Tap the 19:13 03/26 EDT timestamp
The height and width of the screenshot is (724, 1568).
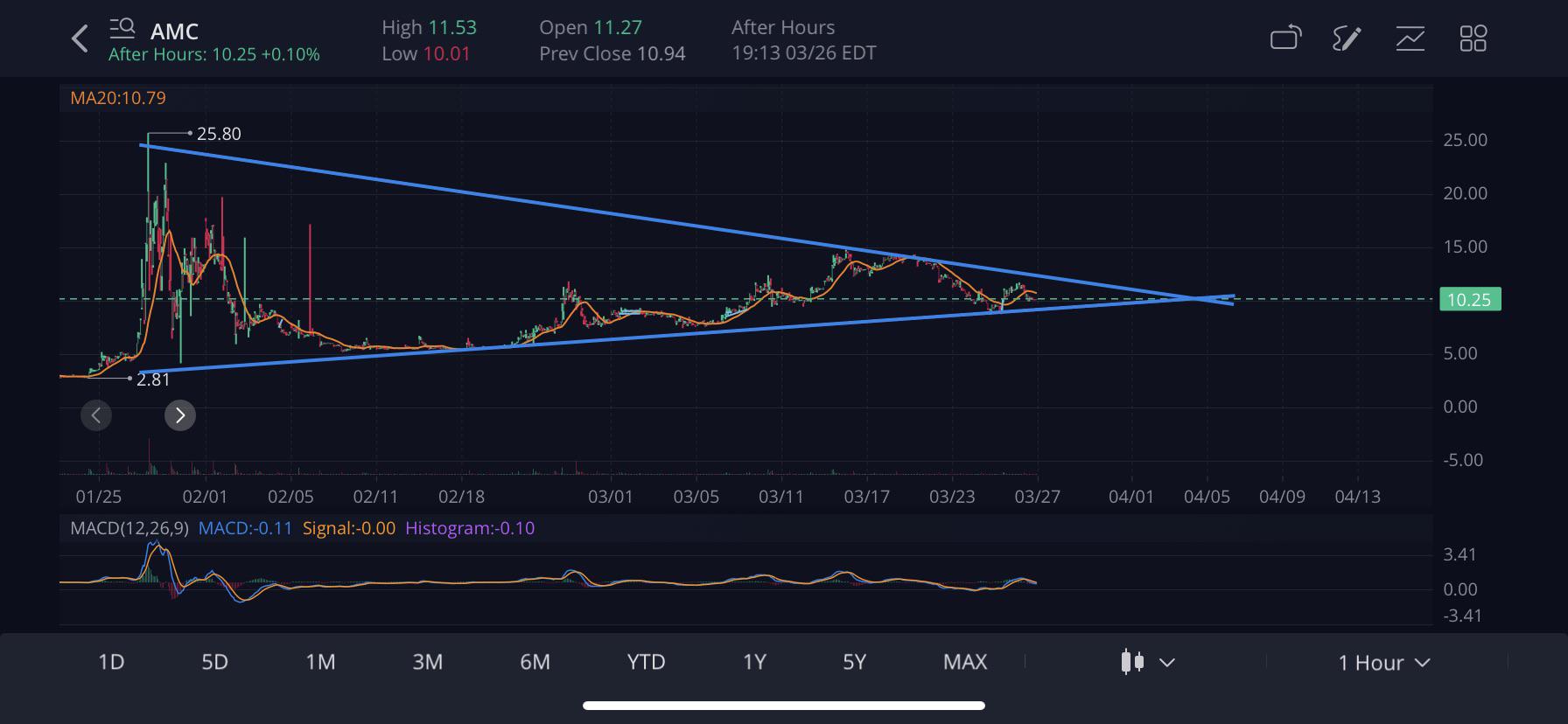(804, 53)
